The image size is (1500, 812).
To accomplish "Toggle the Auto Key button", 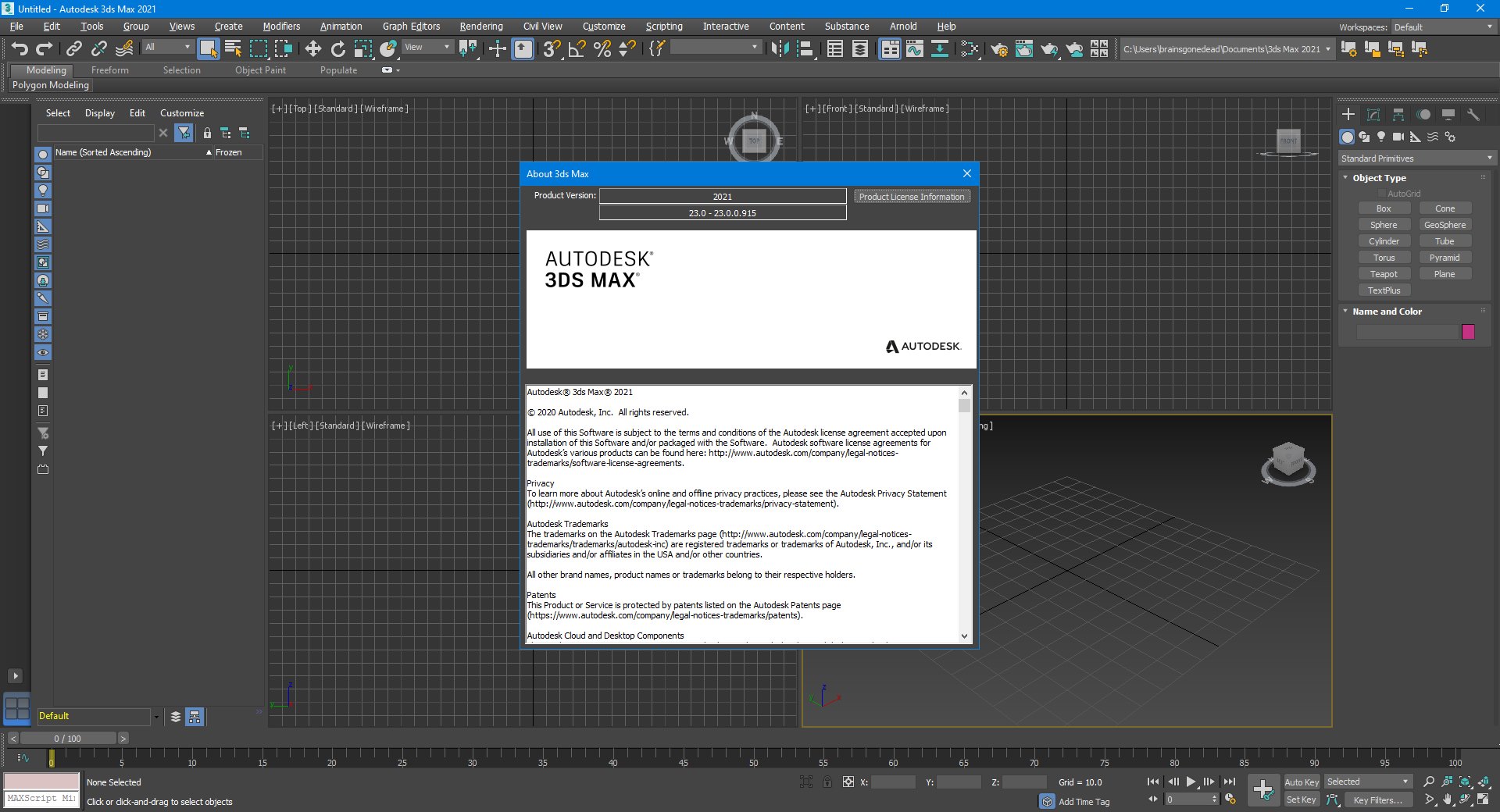I will (1302, 782).
